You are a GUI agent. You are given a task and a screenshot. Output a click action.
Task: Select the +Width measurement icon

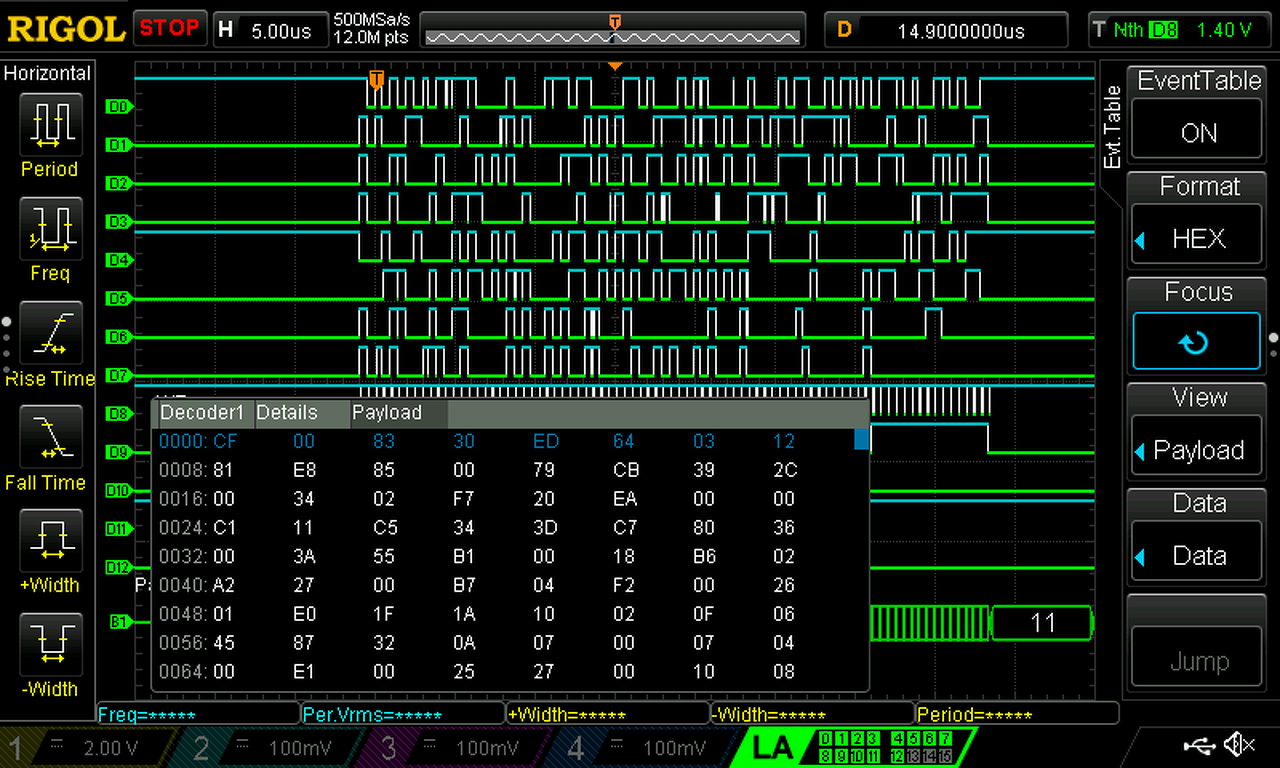pos(49,541)
